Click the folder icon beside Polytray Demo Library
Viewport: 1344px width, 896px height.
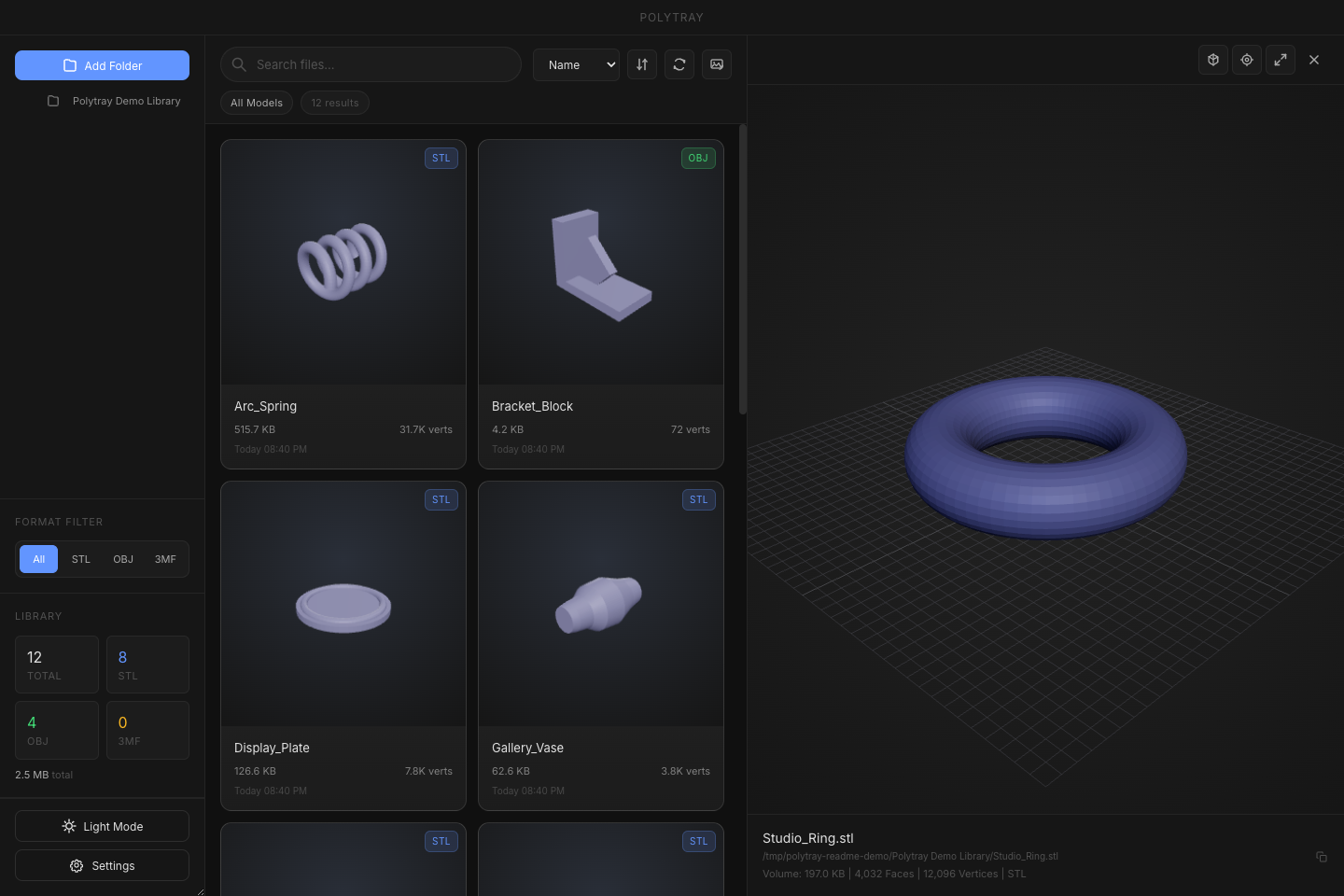(x=53, y=101)
